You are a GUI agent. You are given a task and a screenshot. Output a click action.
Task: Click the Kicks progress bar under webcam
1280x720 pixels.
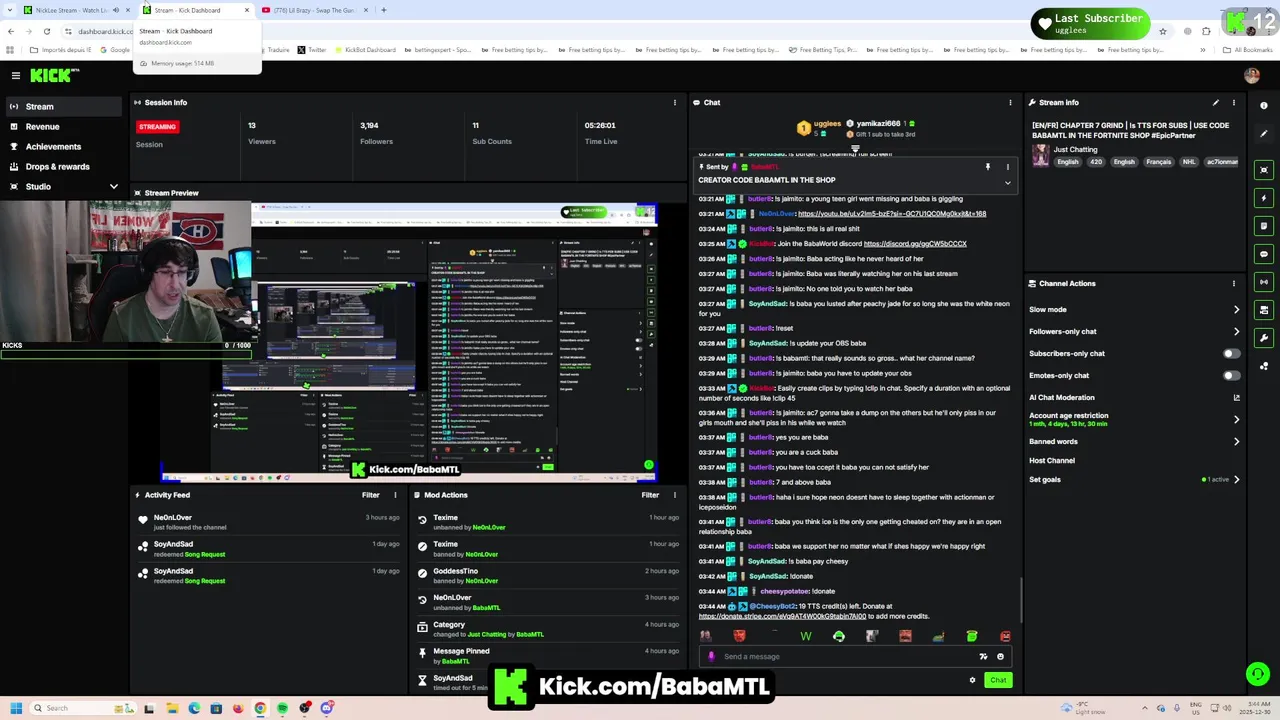click(126, 354)
